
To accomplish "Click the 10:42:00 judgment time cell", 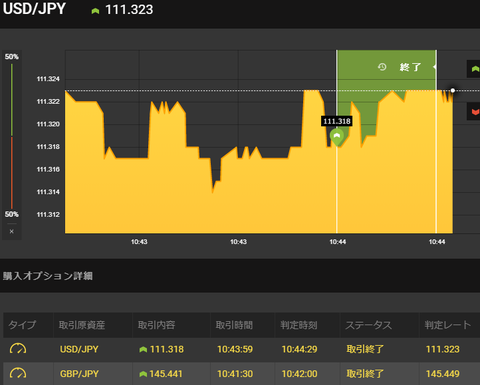I will 300,374.
